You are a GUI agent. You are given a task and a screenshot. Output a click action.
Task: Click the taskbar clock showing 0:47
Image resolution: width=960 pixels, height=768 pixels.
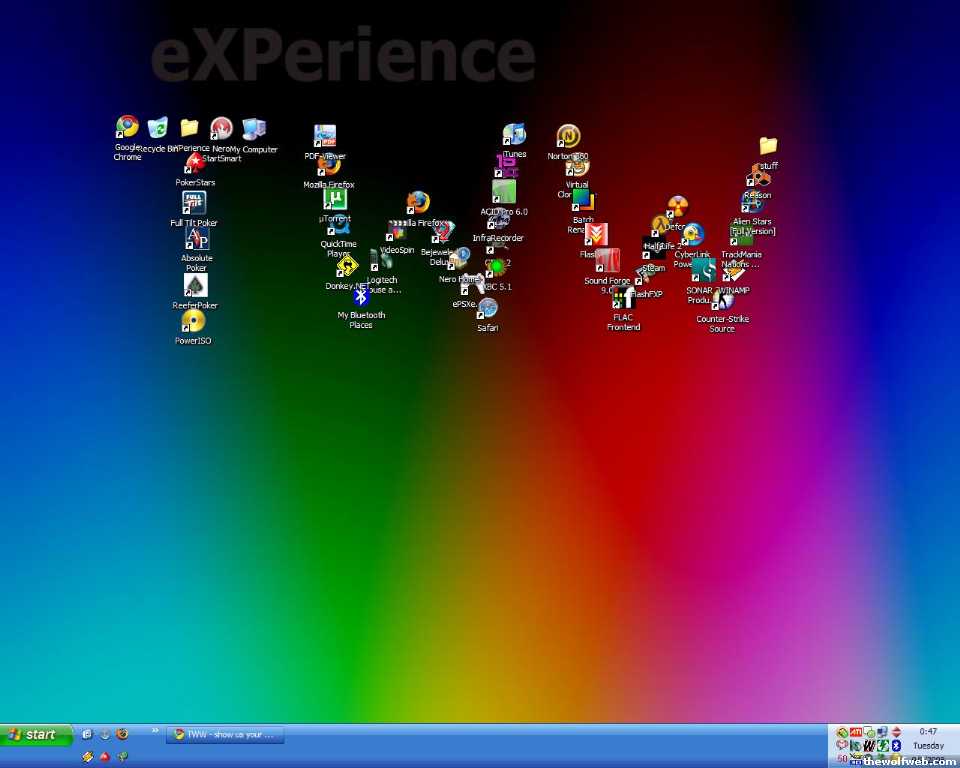point(929,731)
